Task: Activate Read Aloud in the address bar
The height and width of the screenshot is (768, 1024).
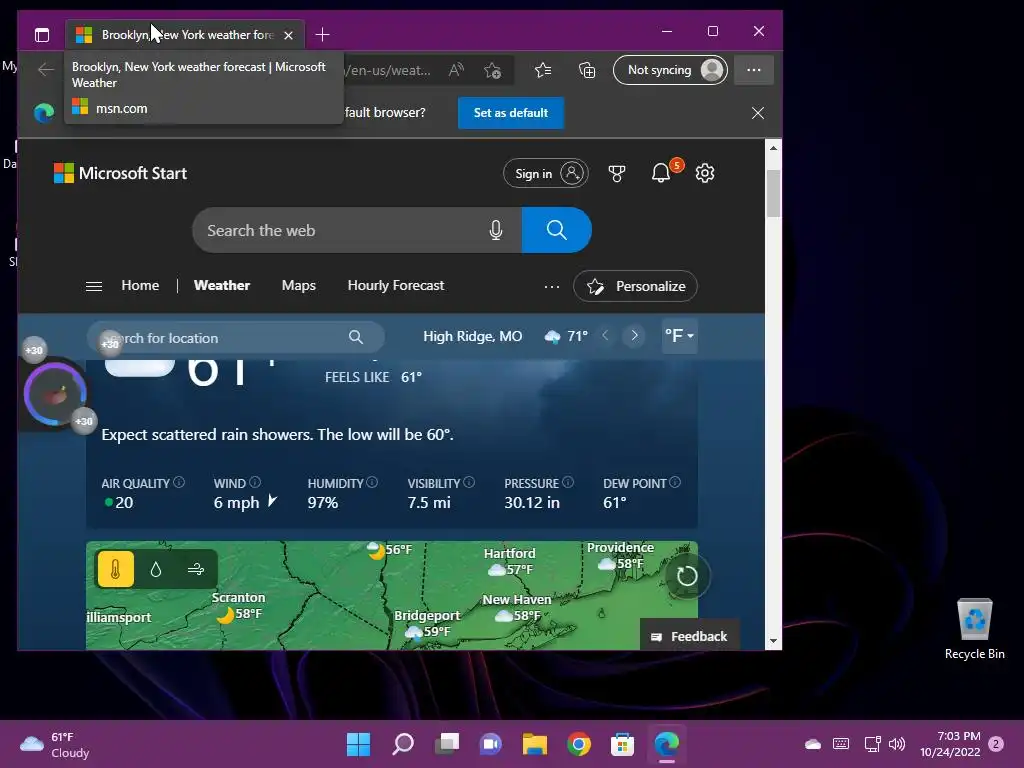Action: [456, 70]
